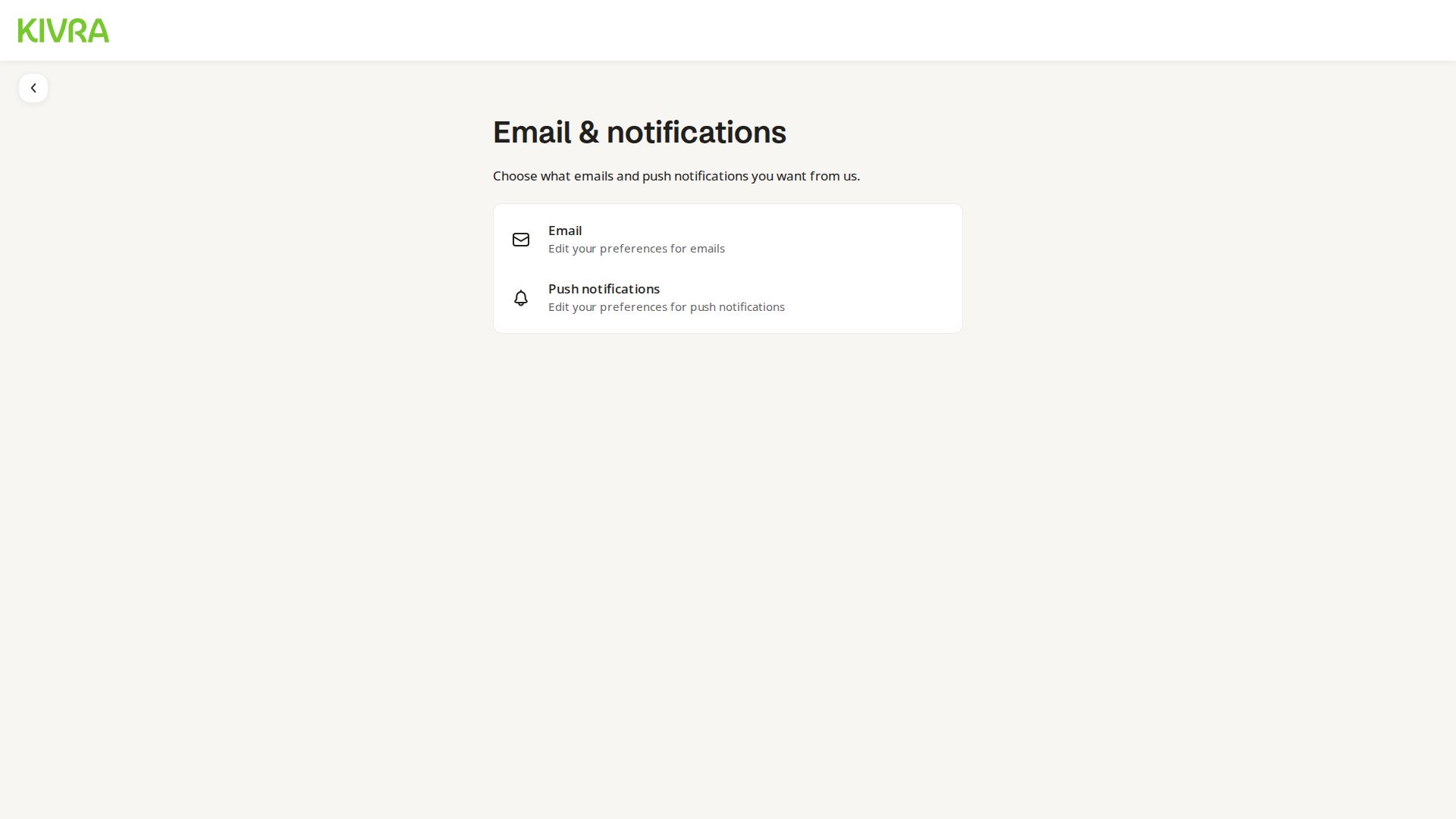Go back using the left chevron button
1456x819 pixels.
pyautogui.click(x=33, y=88)
